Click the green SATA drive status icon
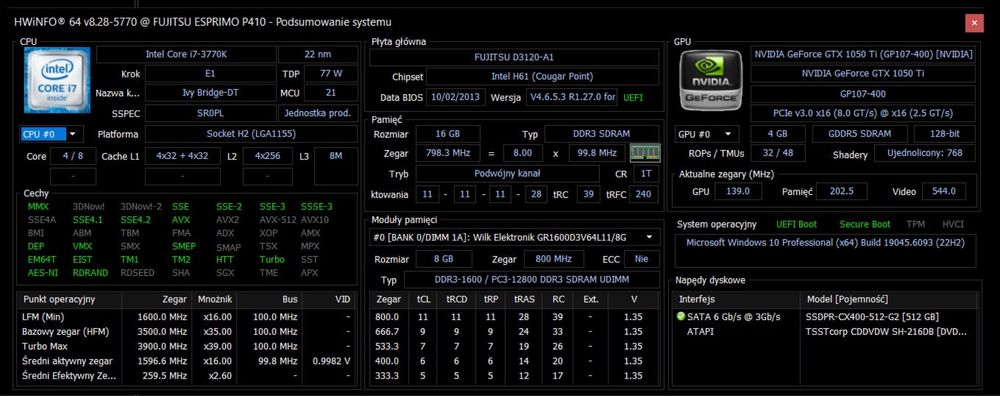Viewport: 1000px width, 396px height. [681, 317]
